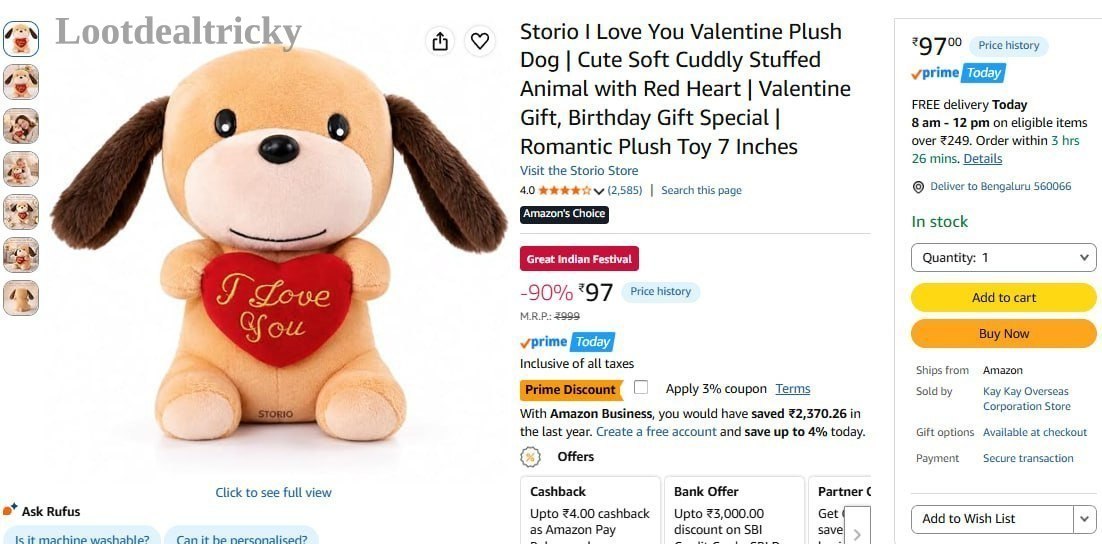Click the share icon above product image
The image size is (1102, 544).
click(x=440, y=41)
